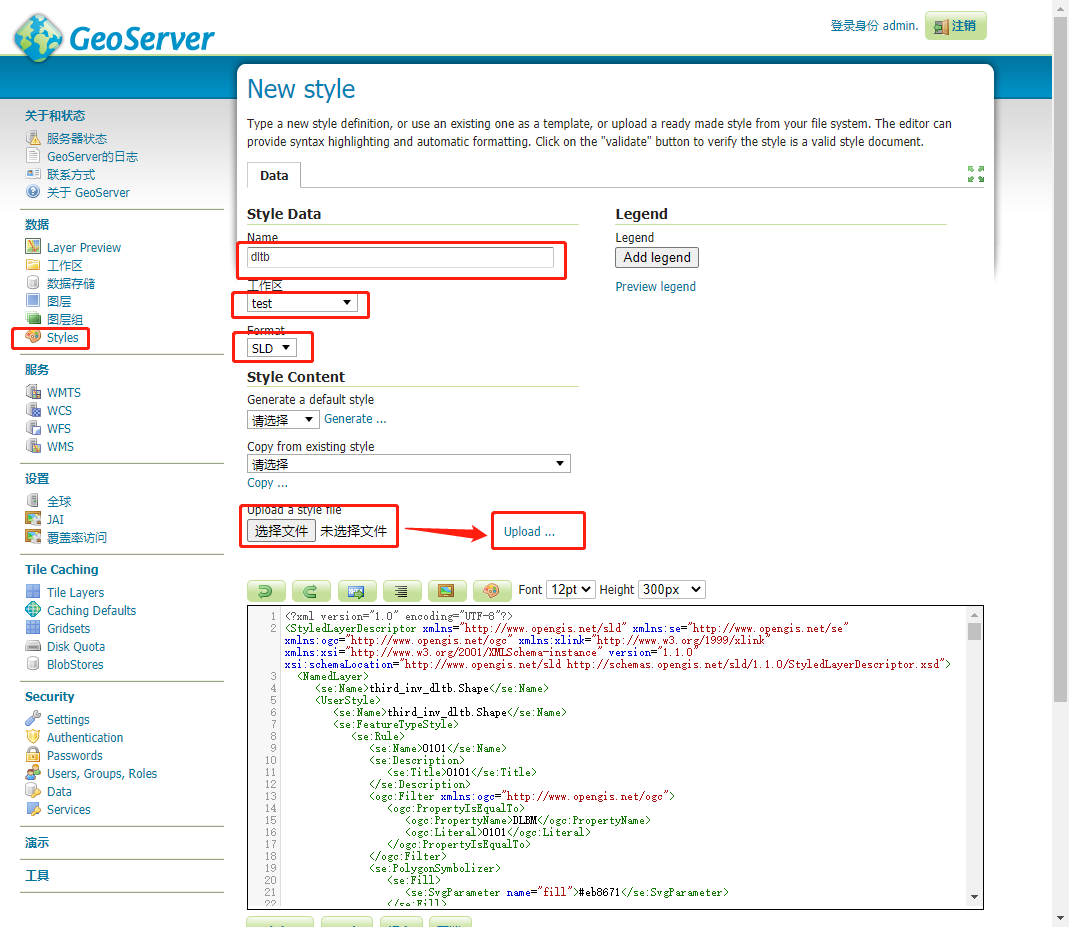Image resolution: width=1069 pixels, height=927 pixels.
Task: Click the folder icon beside 工作区
Action: click(33, 264)
